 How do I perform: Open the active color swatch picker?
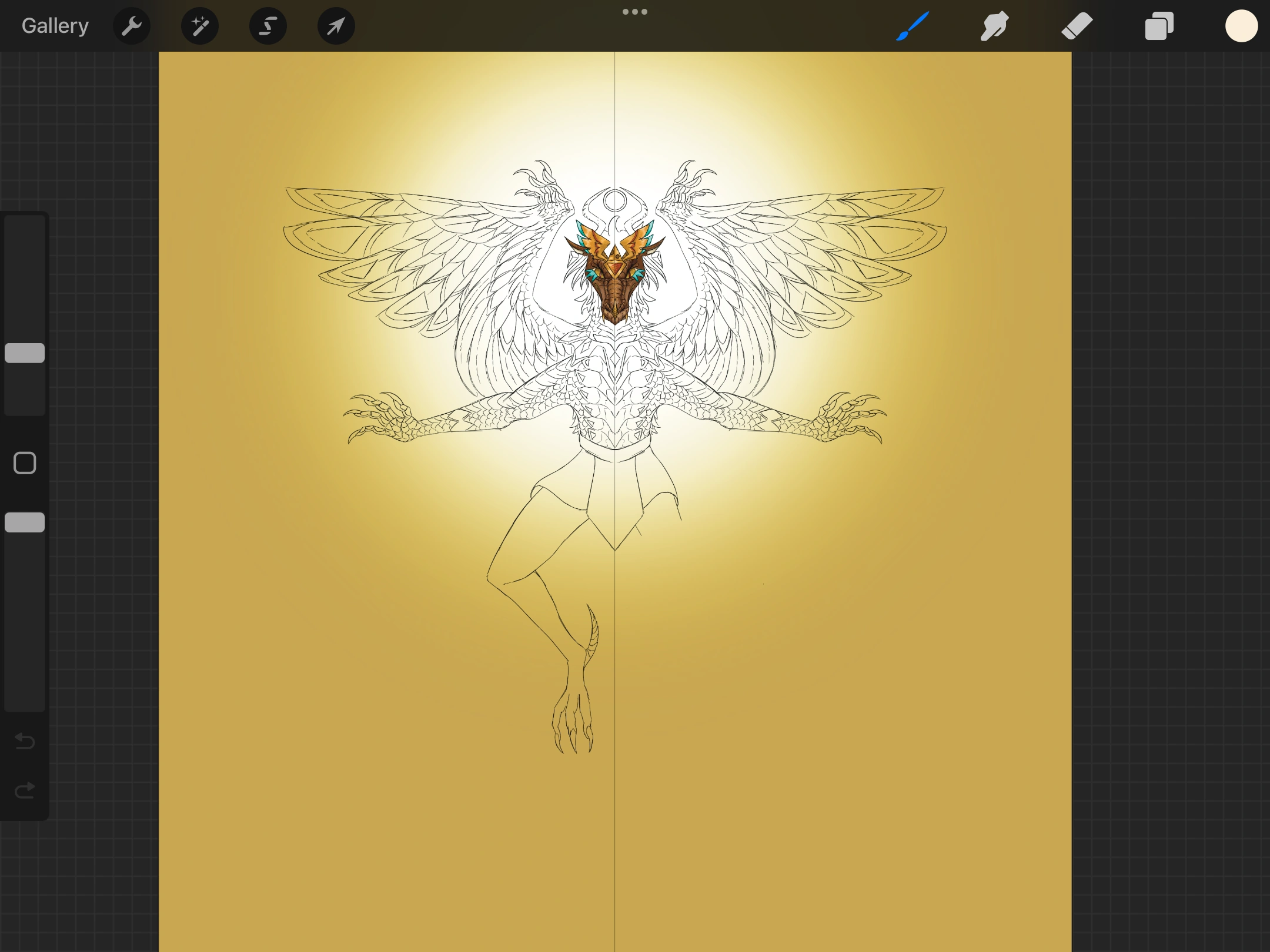(x=1241, y=25)
